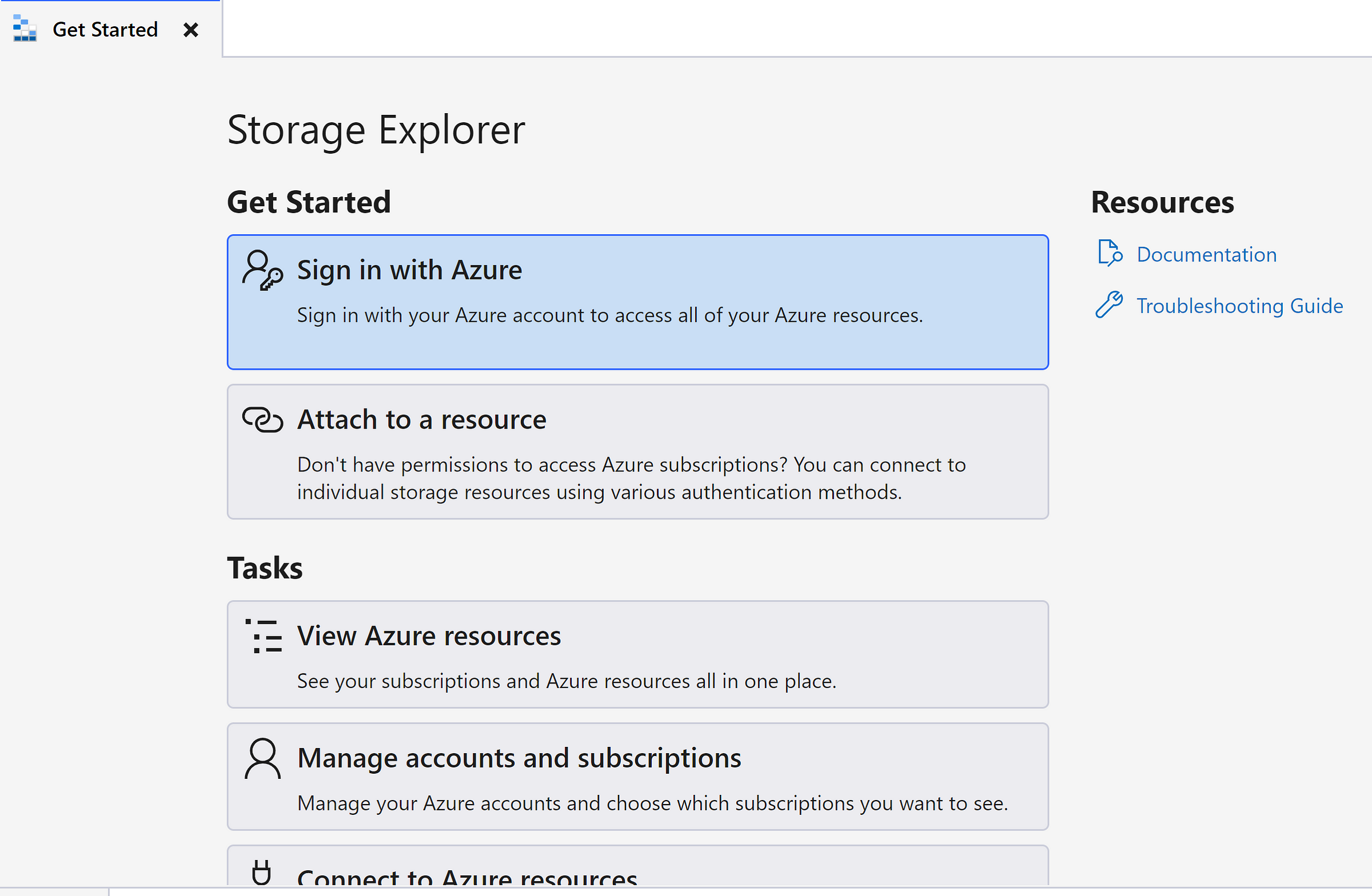Click the Tasks section heading
This screenshot has width=1372, height=896.
(x=265, y=568)
